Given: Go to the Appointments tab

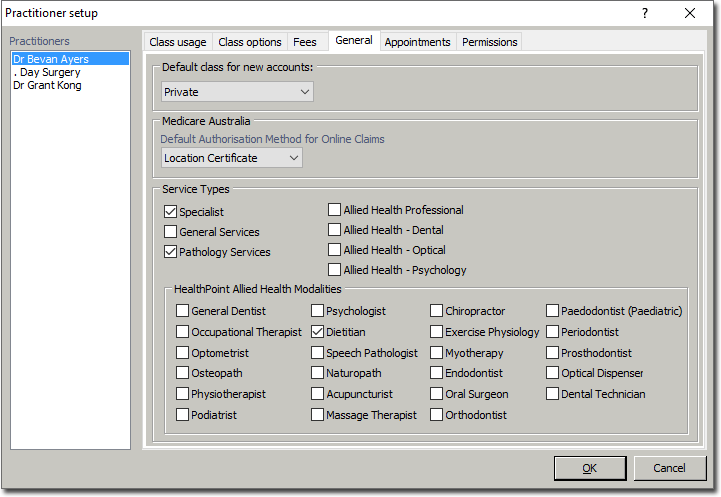Looking at the screenshot, I should pyautogui.click(x=417, y=42).
